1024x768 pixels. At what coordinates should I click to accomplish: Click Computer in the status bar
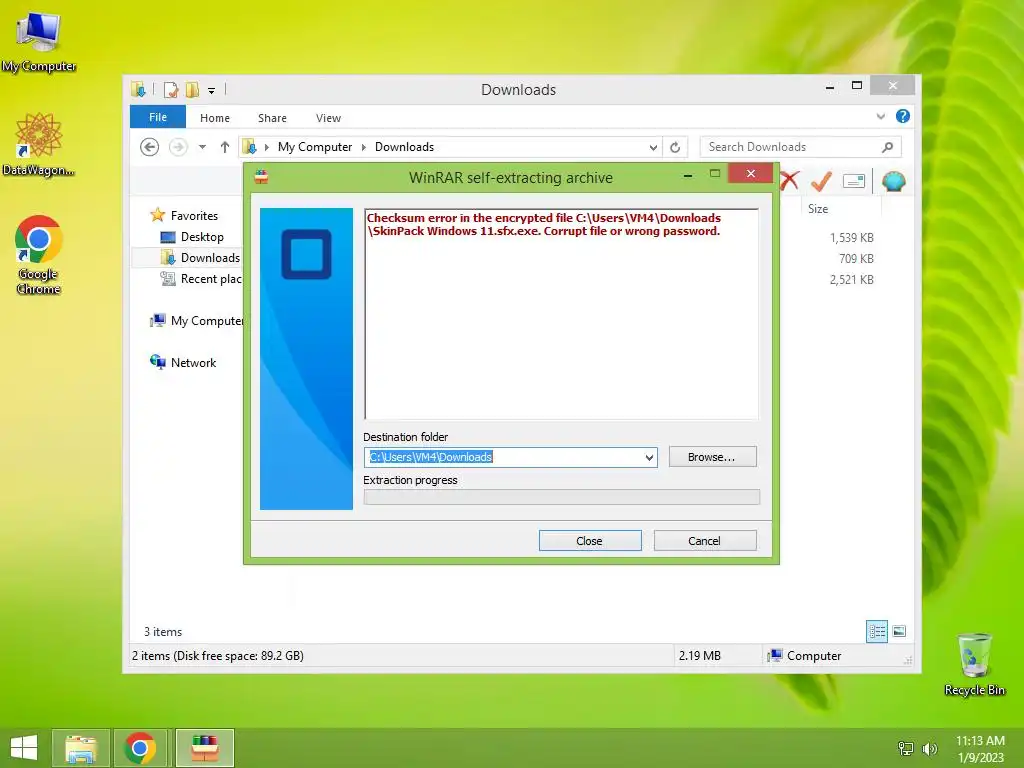point(805,656)
